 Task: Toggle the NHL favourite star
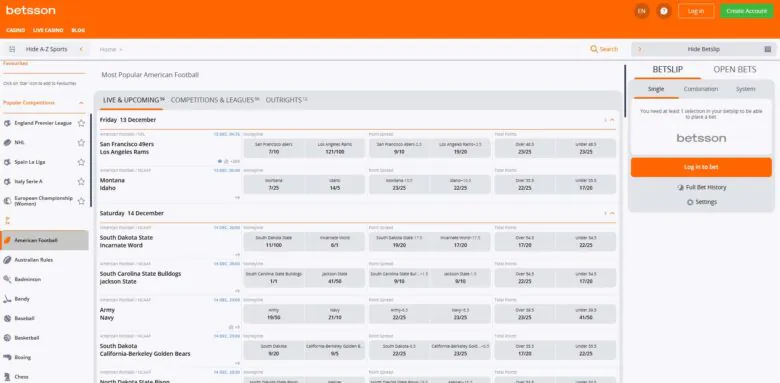(x=81, y=142)
